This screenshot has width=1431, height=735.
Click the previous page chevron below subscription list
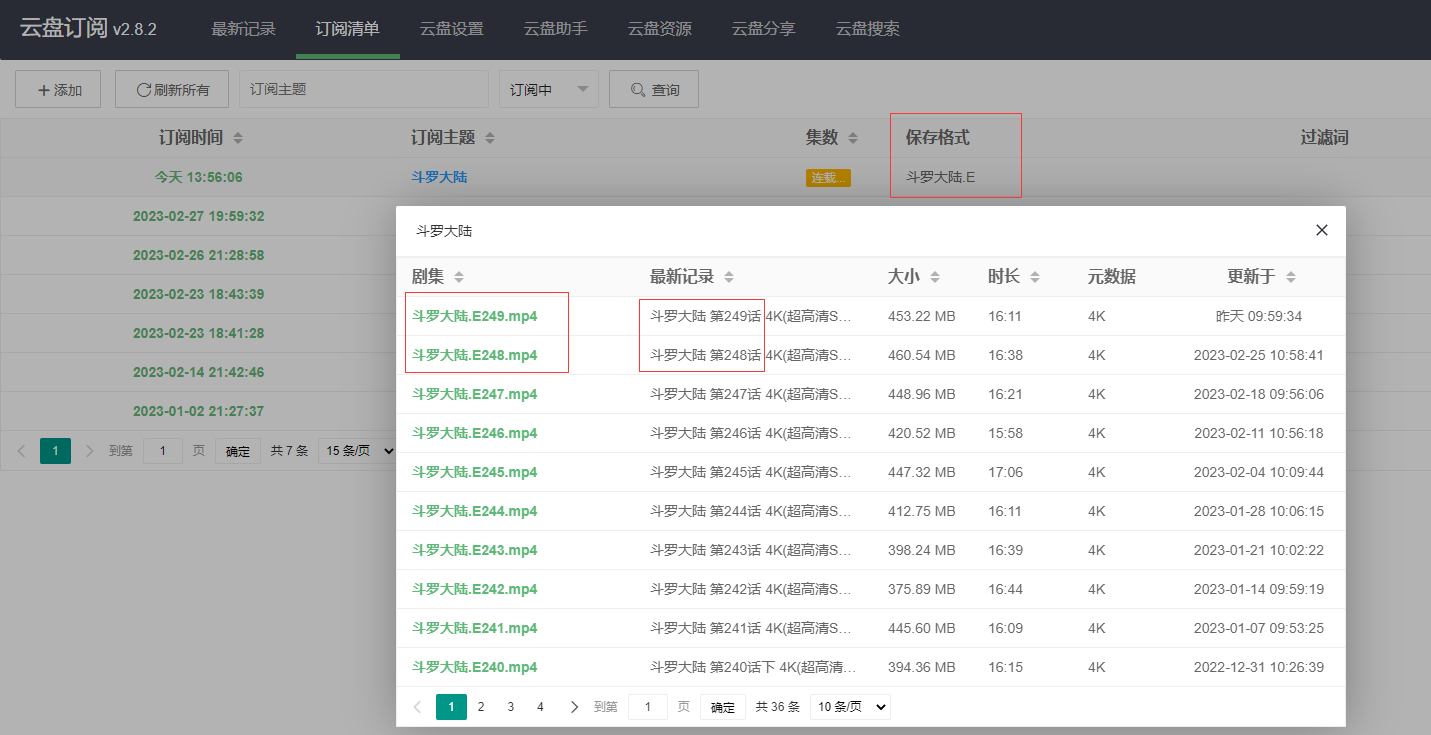[21, 450]
